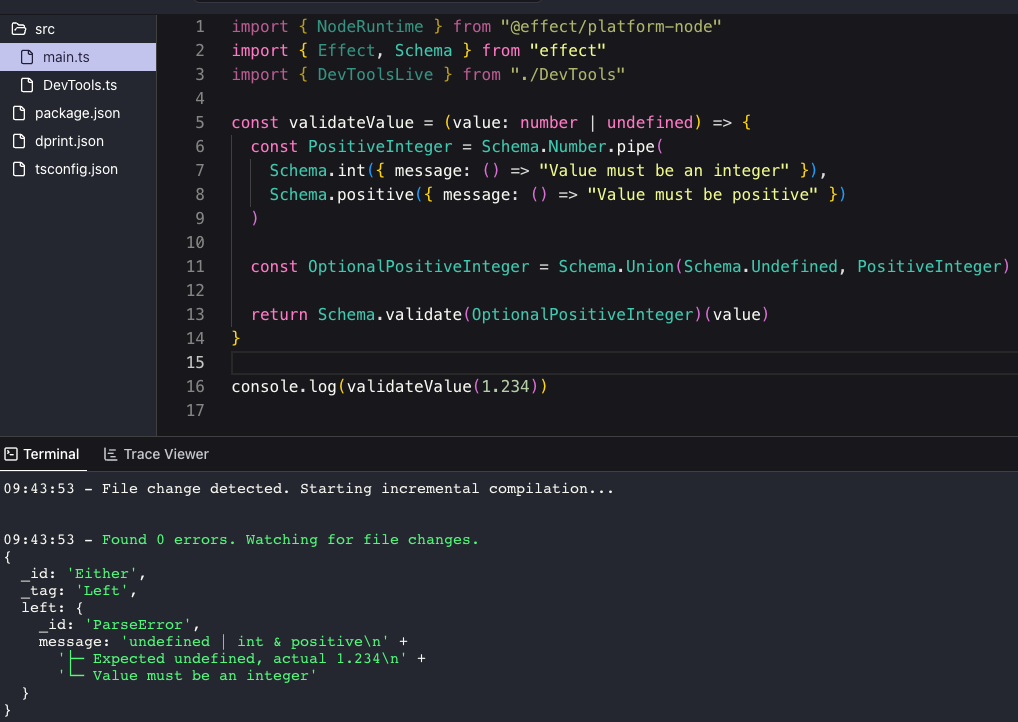Screen dimensions: 1018x722
Task: Click 'Left' tag in terminal output
Action: (102, 591)
